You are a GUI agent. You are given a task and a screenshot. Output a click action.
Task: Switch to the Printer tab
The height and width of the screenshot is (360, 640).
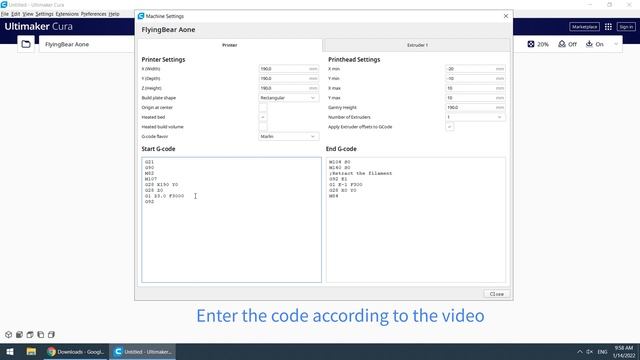coord(230,45)
